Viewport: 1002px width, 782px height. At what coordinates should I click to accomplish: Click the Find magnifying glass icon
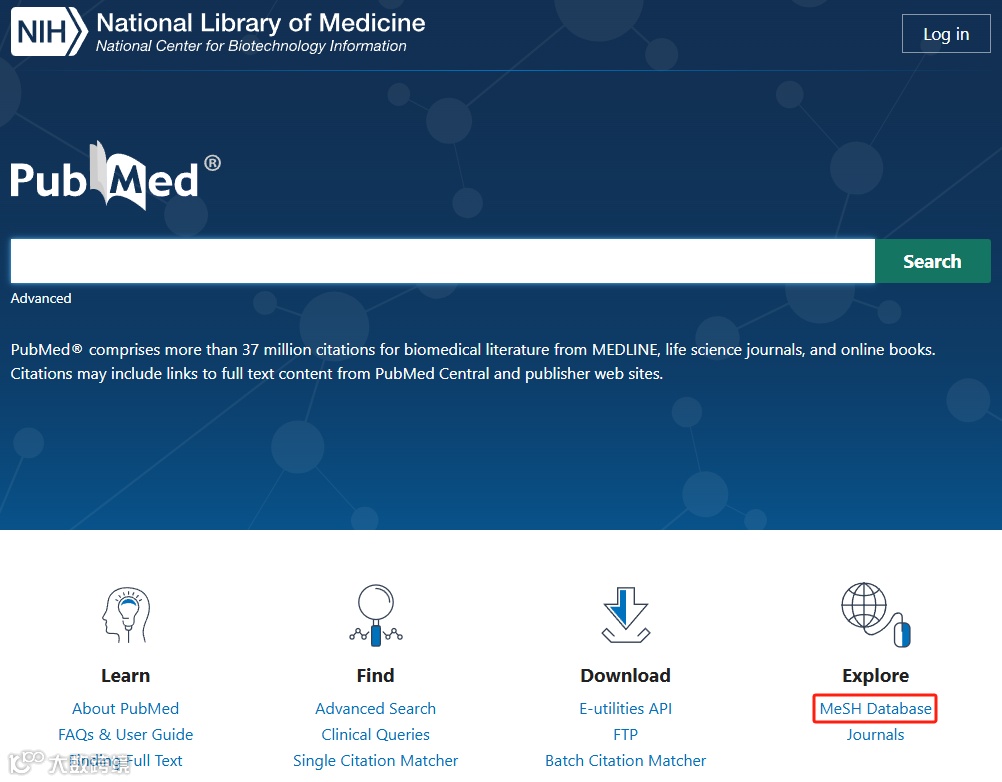click(376, 615)
